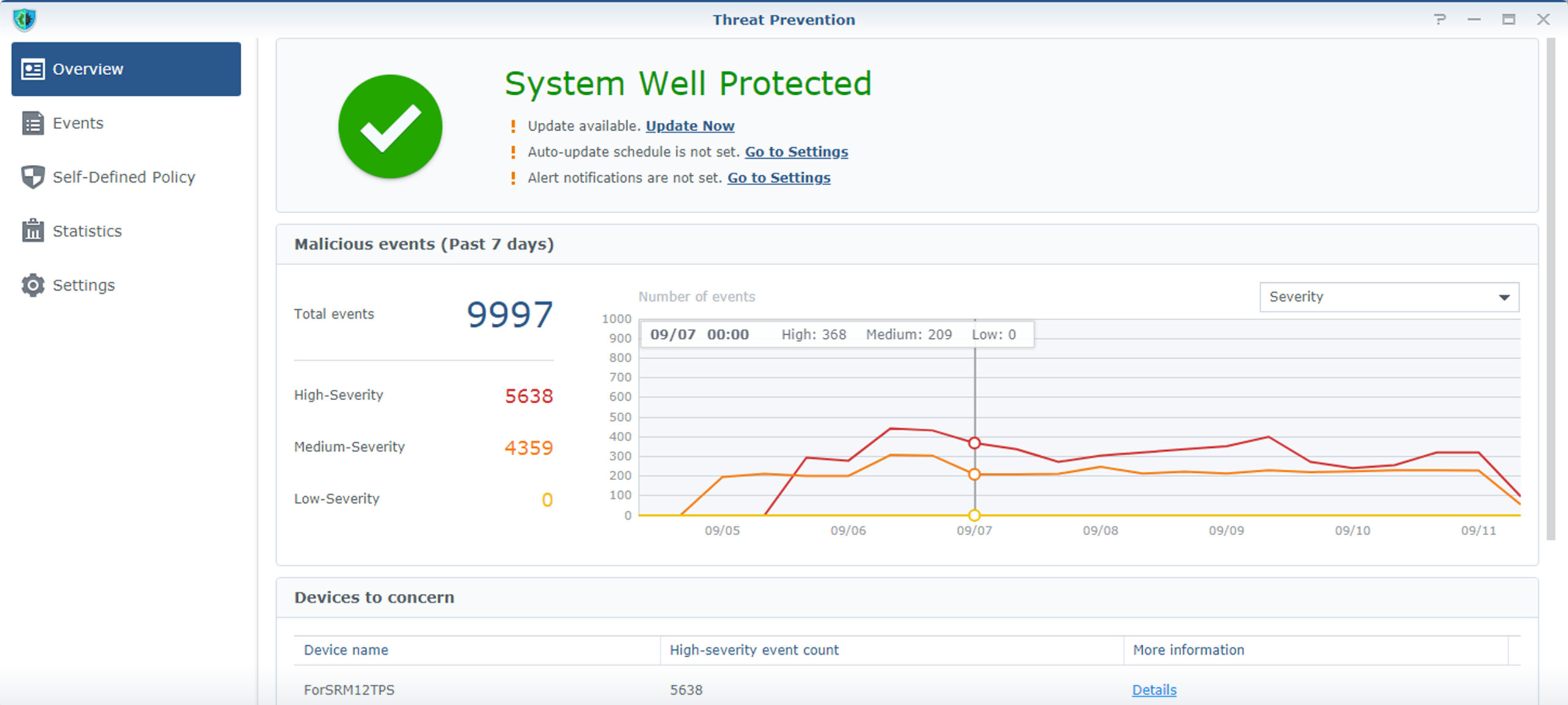Switch to the Statistics section
Screen dimensions: 1568x705
click(x=86, y=231)
